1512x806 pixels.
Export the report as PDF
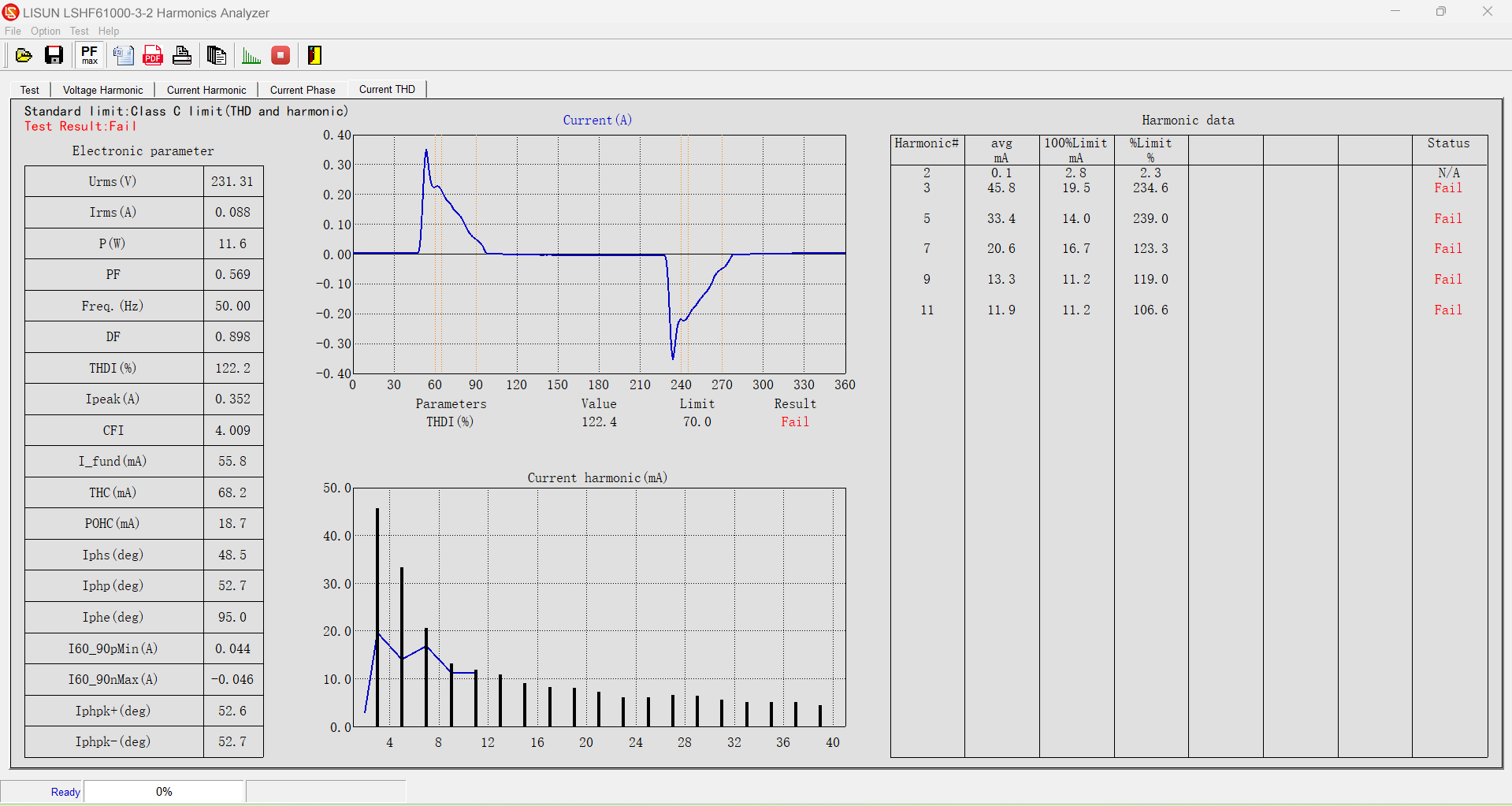coord(153,55)
